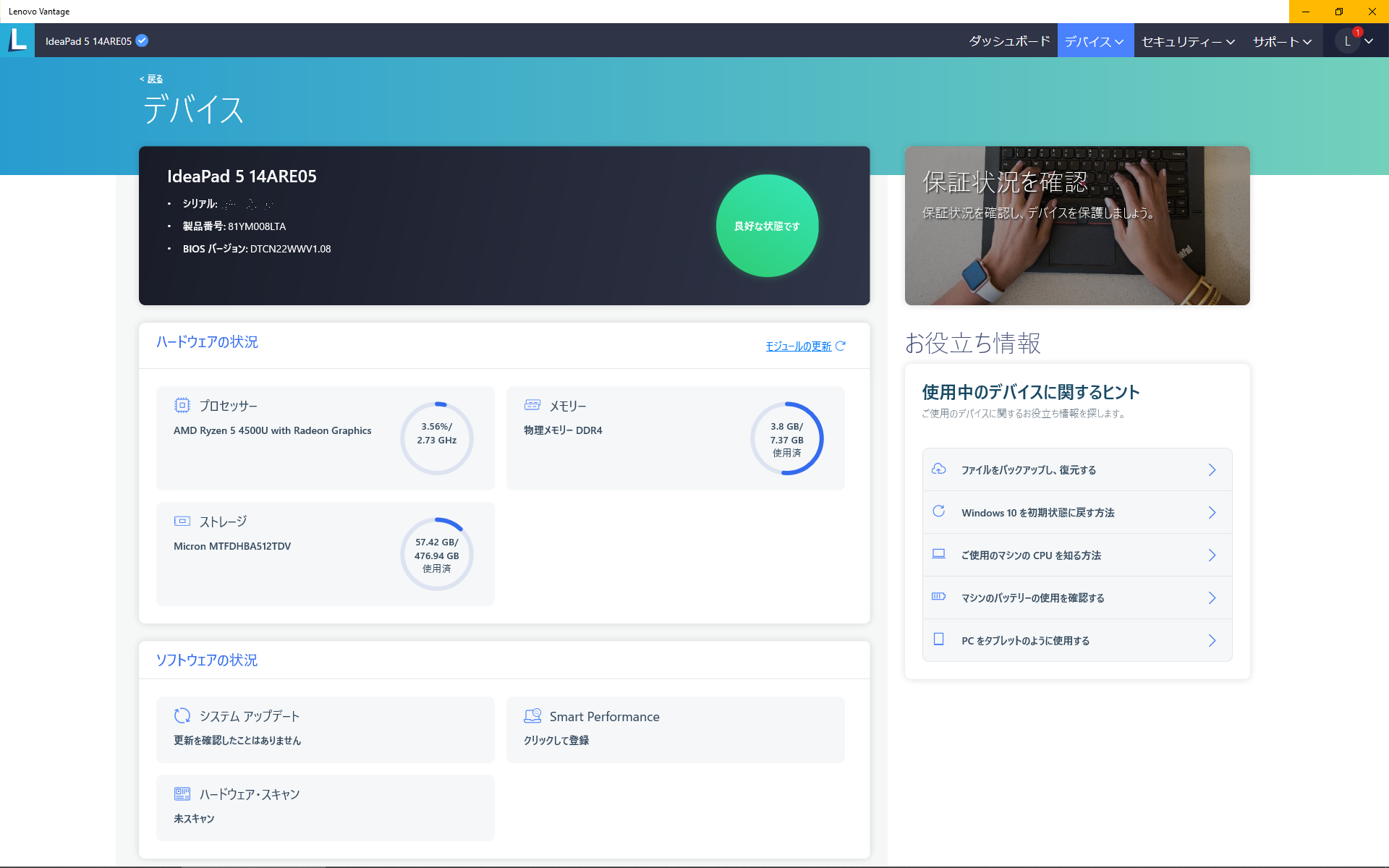Open the backup hint via its right chevron

coord(1212,469)
